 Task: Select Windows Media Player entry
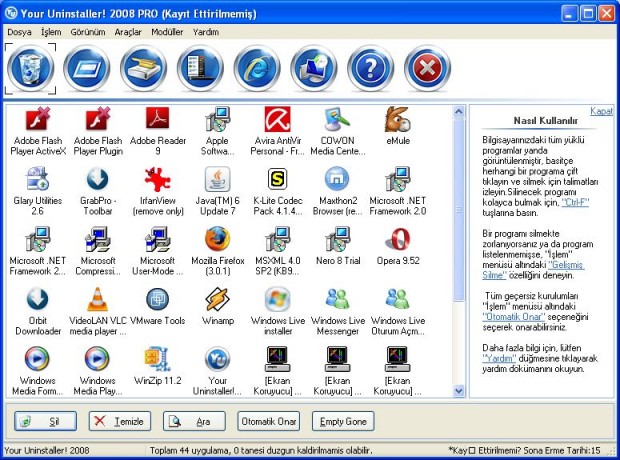coord(98,371)
